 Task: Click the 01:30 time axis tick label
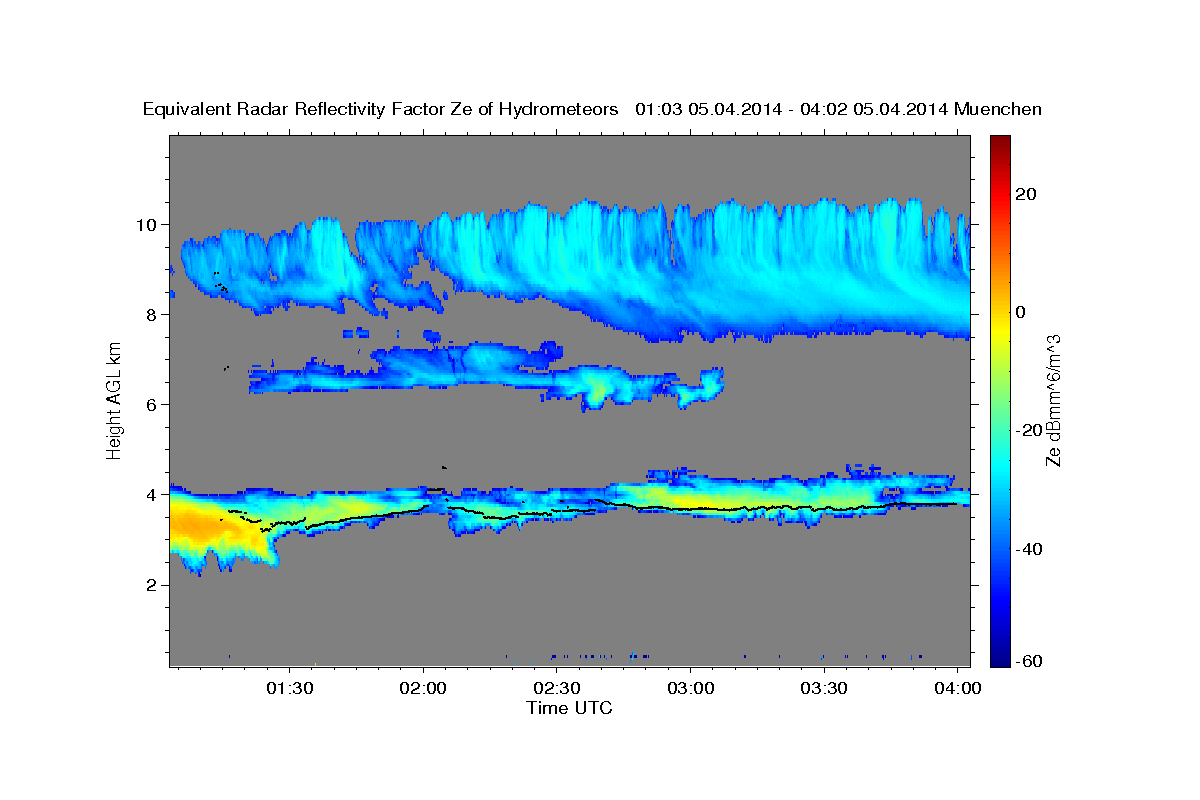[x=290, y=689]
